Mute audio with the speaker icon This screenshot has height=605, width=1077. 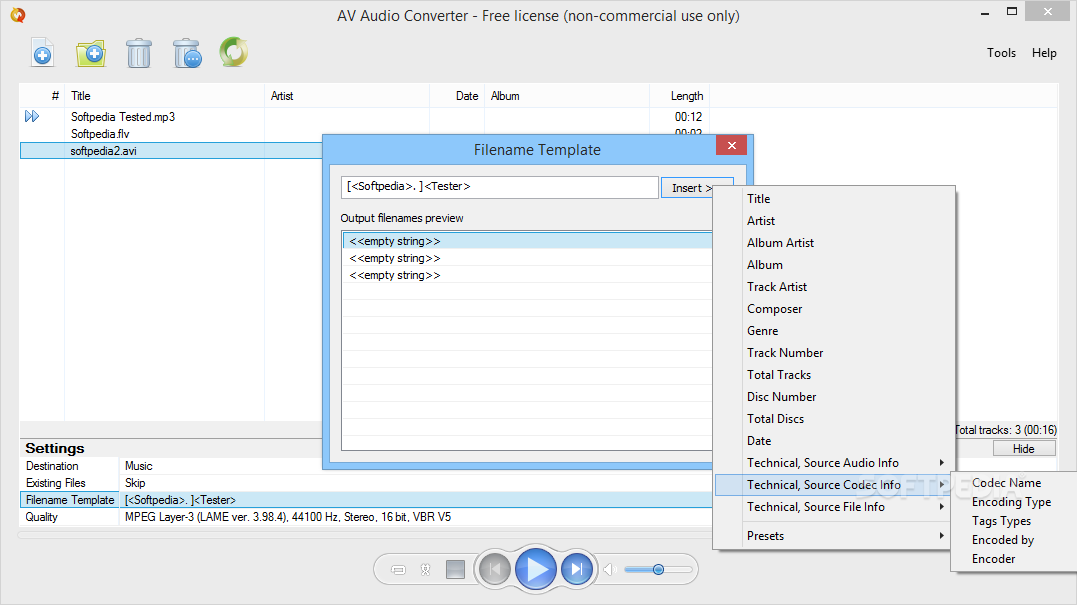[609, 569]
